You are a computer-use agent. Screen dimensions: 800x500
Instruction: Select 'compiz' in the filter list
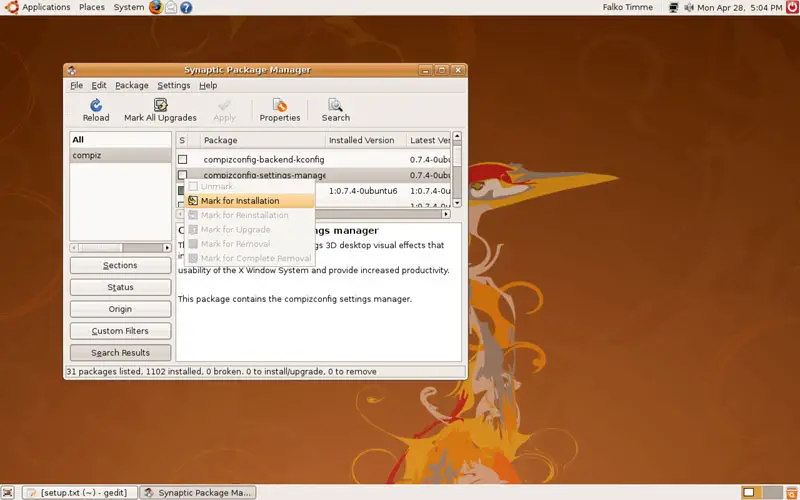(x=120, y=155)
